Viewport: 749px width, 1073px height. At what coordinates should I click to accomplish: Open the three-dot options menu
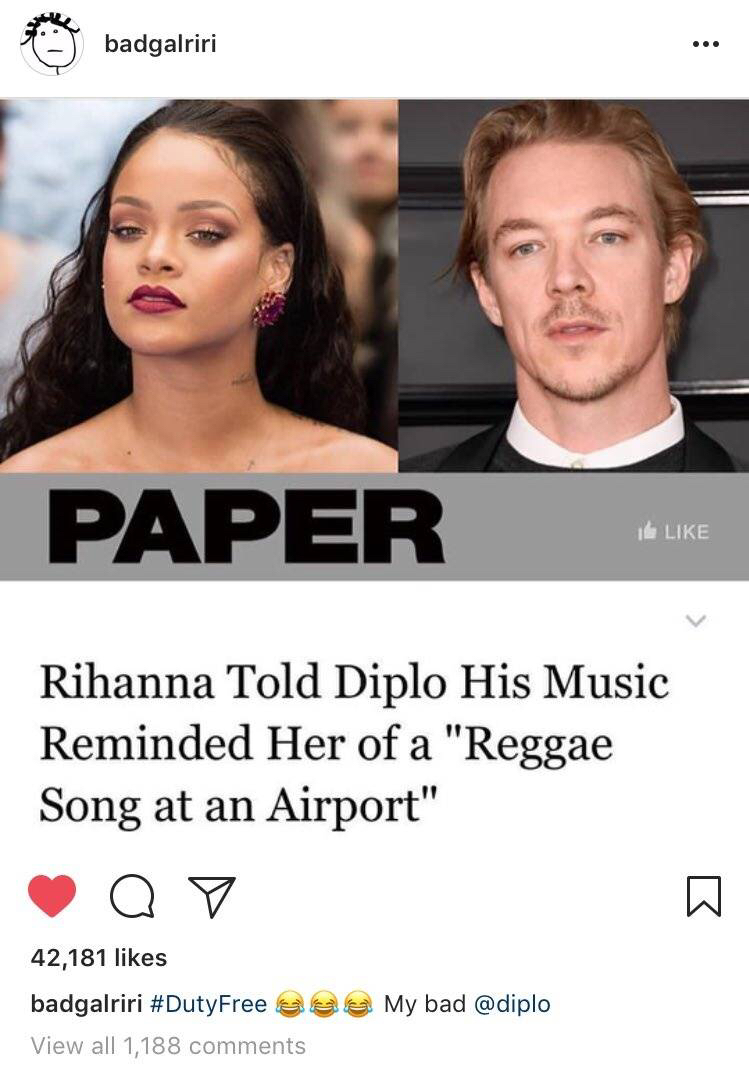click(x=705, y=44)
